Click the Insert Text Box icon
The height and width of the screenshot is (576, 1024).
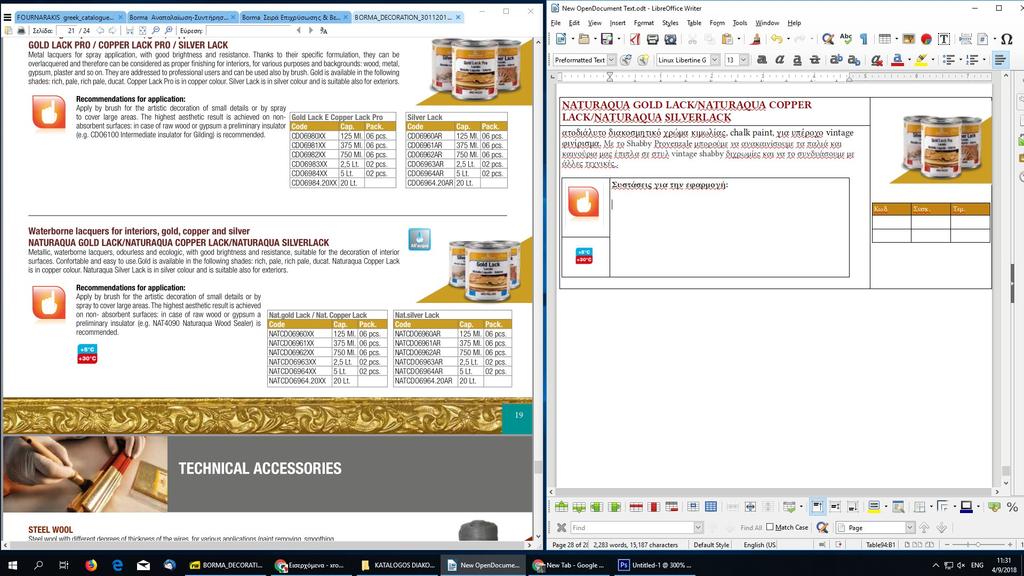944,39
